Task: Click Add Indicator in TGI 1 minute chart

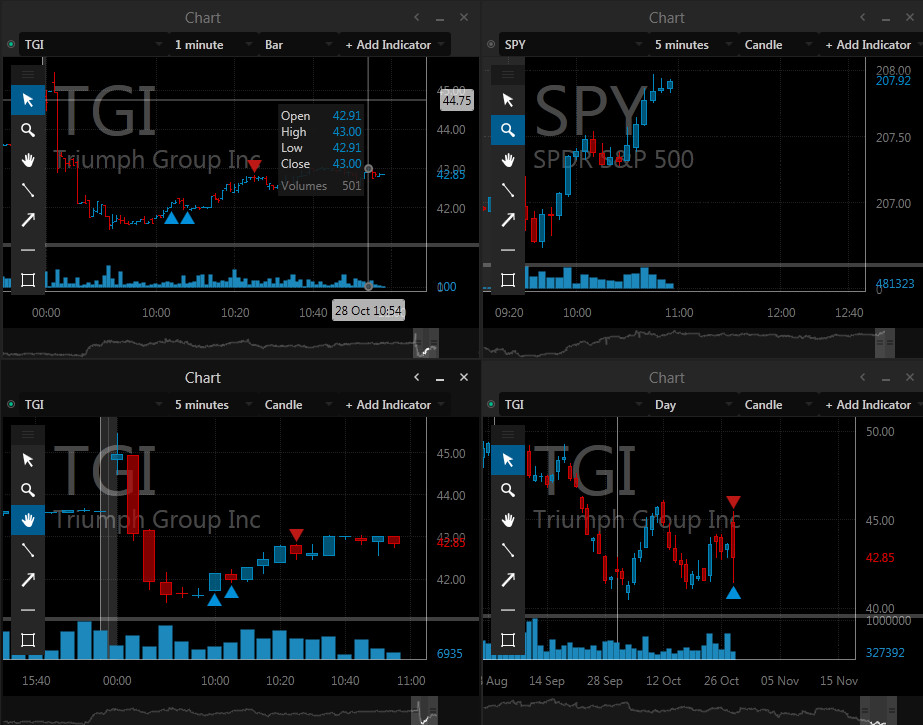Action: click(394, 45)
